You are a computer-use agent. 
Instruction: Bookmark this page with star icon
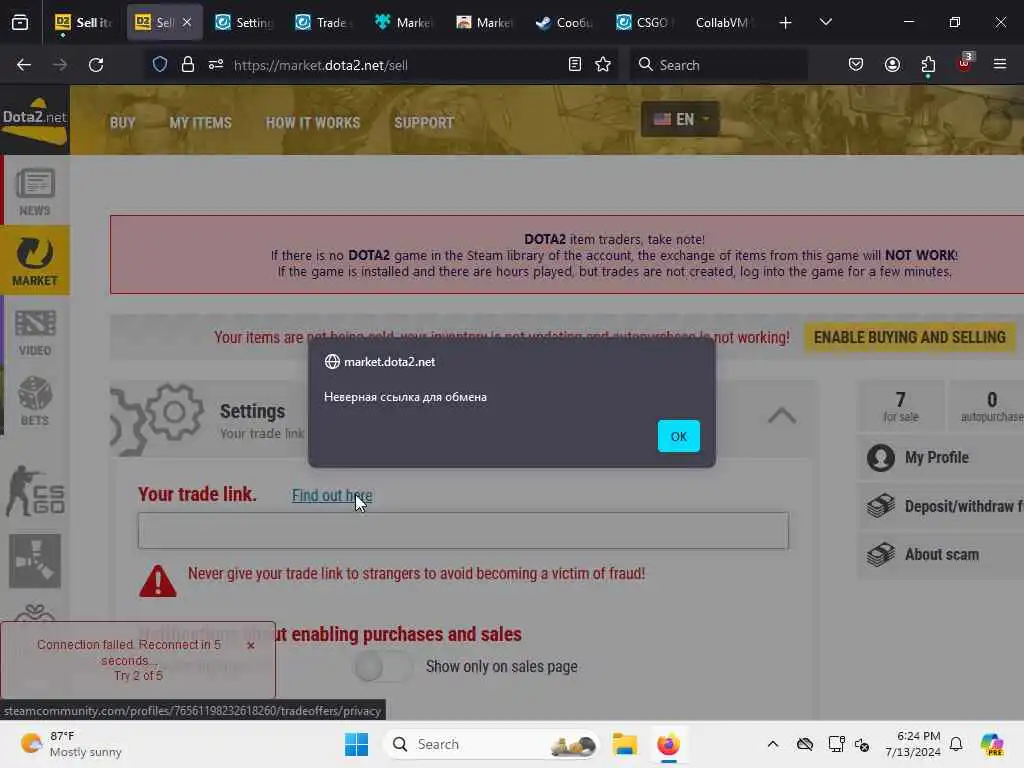(x=603, y=65)
